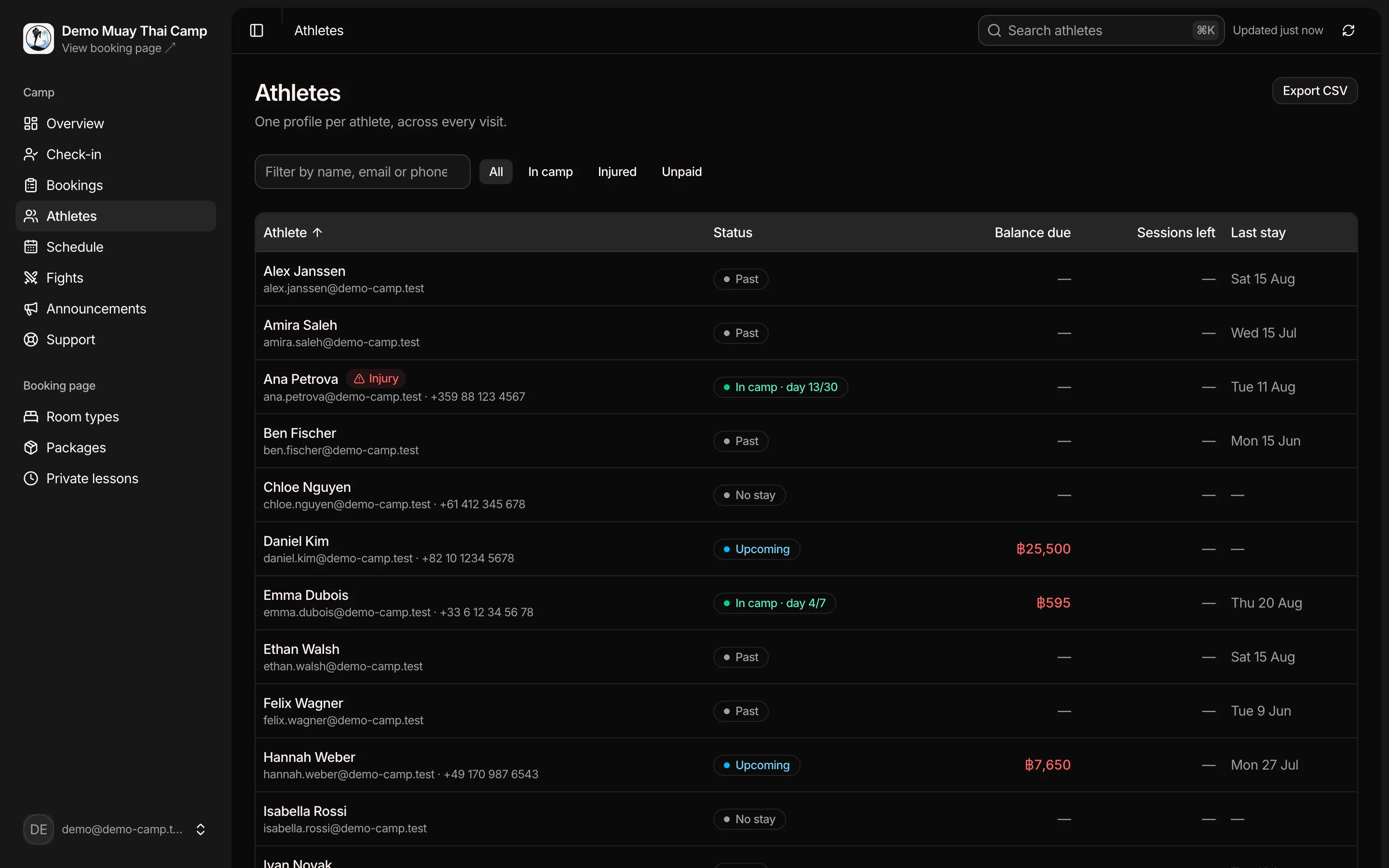Viewport: 1389px width, 868px height.
Task: Open Private lessons
Action: (x=116, y=479)
